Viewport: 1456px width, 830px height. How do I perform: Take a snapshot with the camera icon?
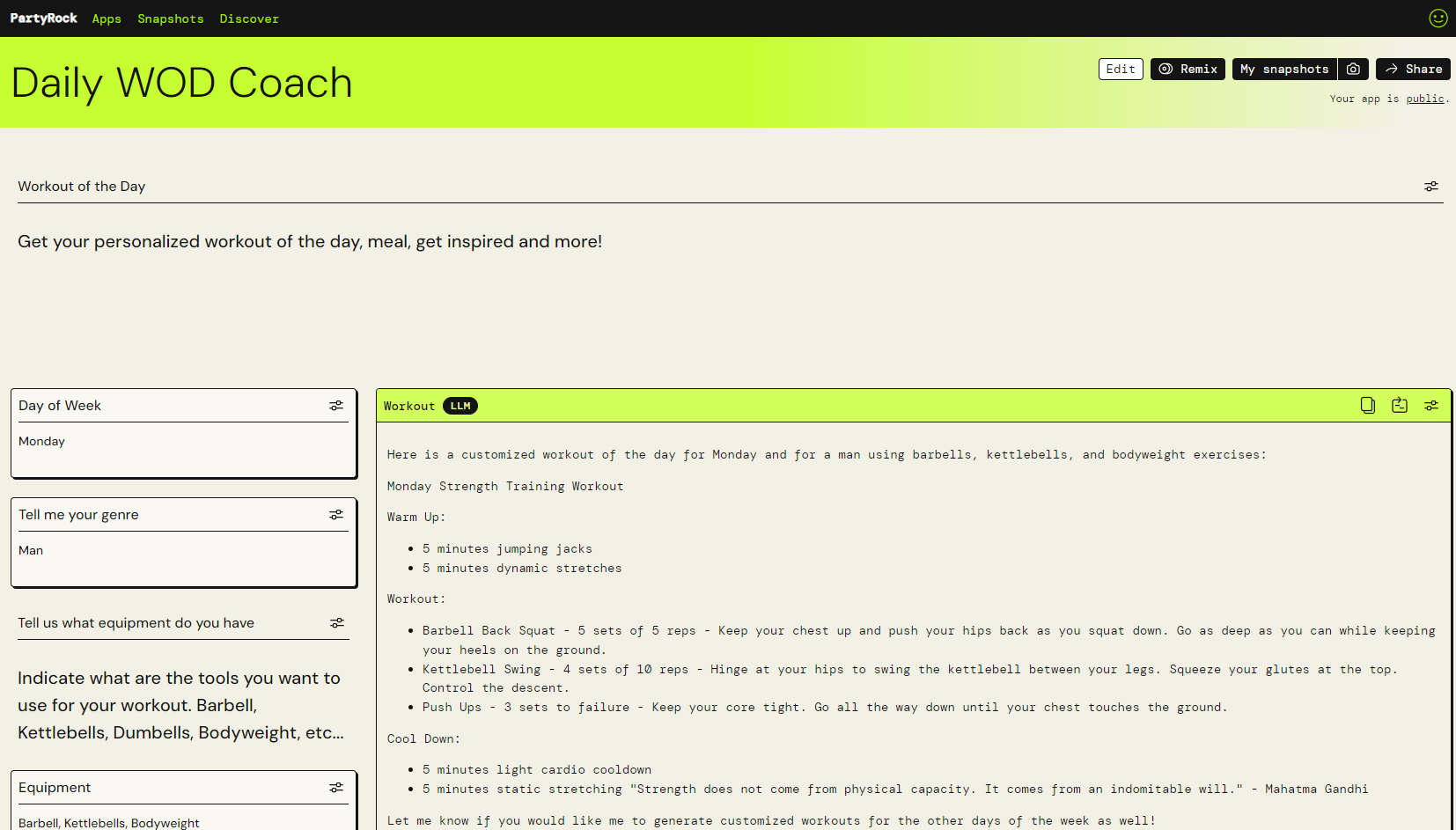coord(1353,69)
